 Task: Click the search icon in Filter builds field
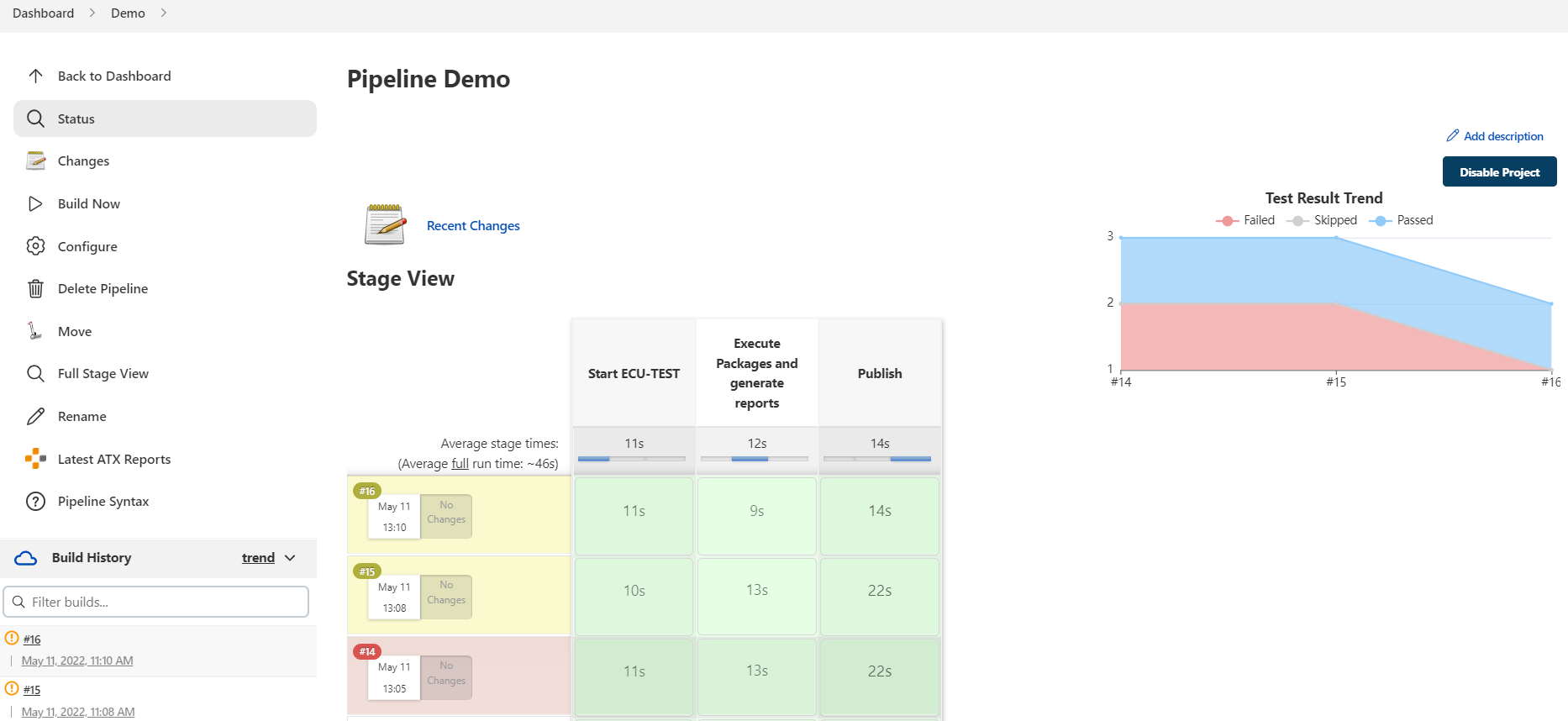coord(18,602)
